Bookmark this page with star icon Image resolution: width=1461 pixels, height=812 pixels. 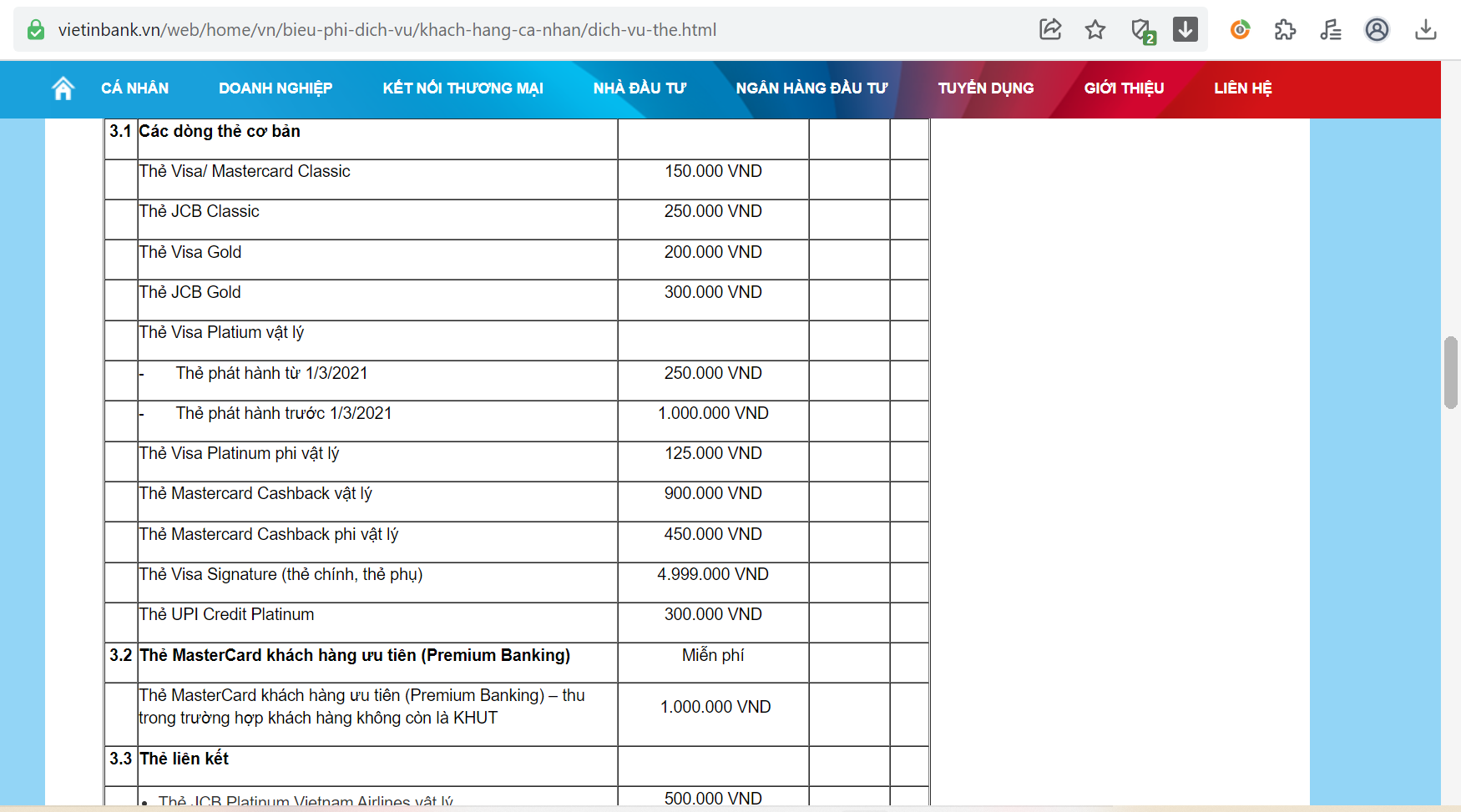tap(1095, 30)
